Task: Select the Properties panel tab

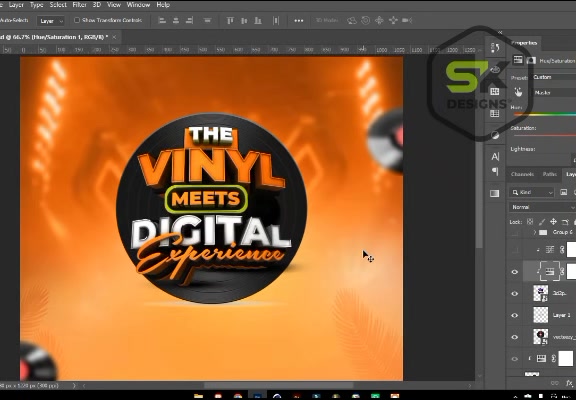Action: [524, 43]
